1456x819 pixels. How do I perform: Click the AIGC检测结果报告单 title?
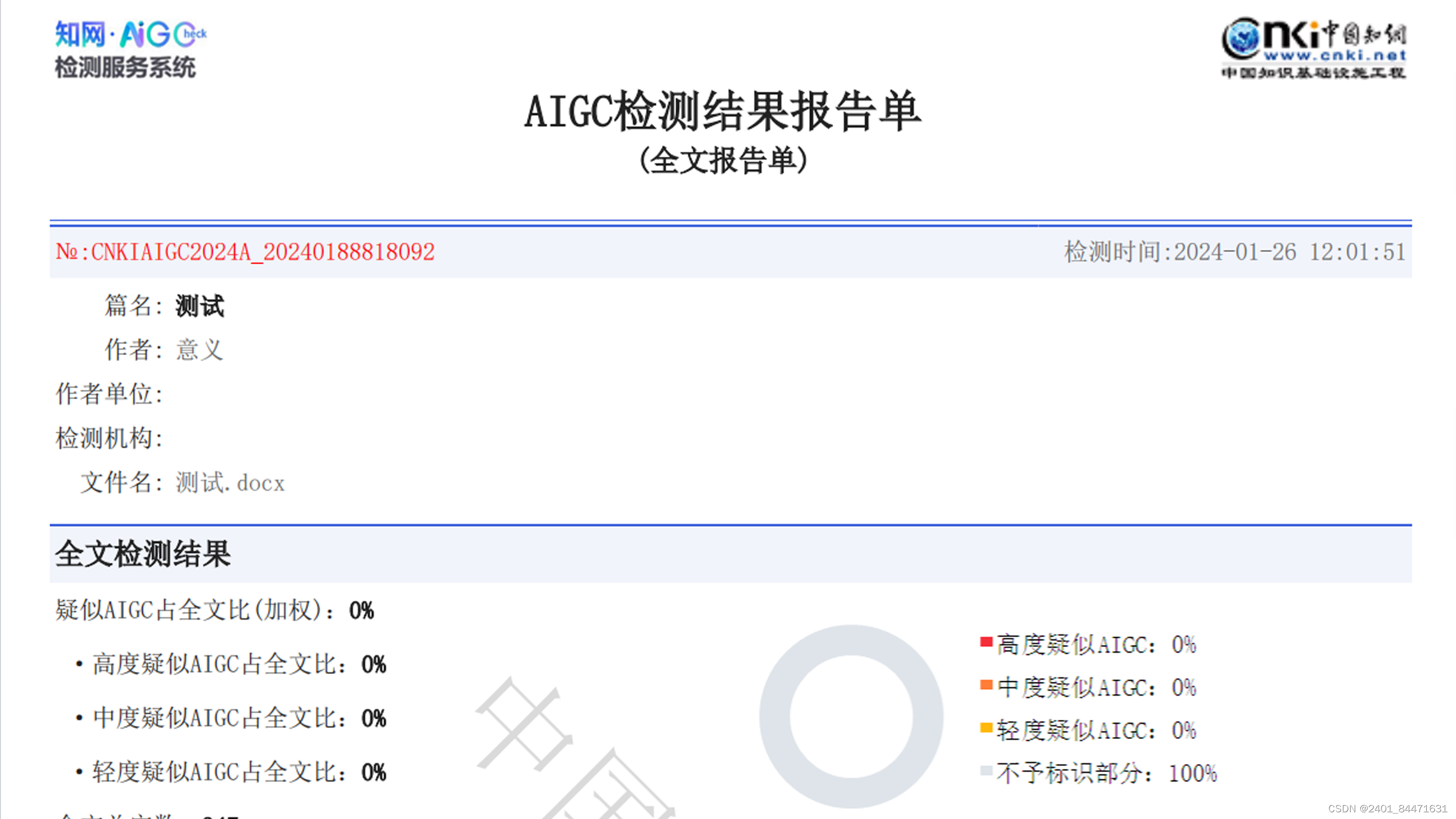pos(722,111)
